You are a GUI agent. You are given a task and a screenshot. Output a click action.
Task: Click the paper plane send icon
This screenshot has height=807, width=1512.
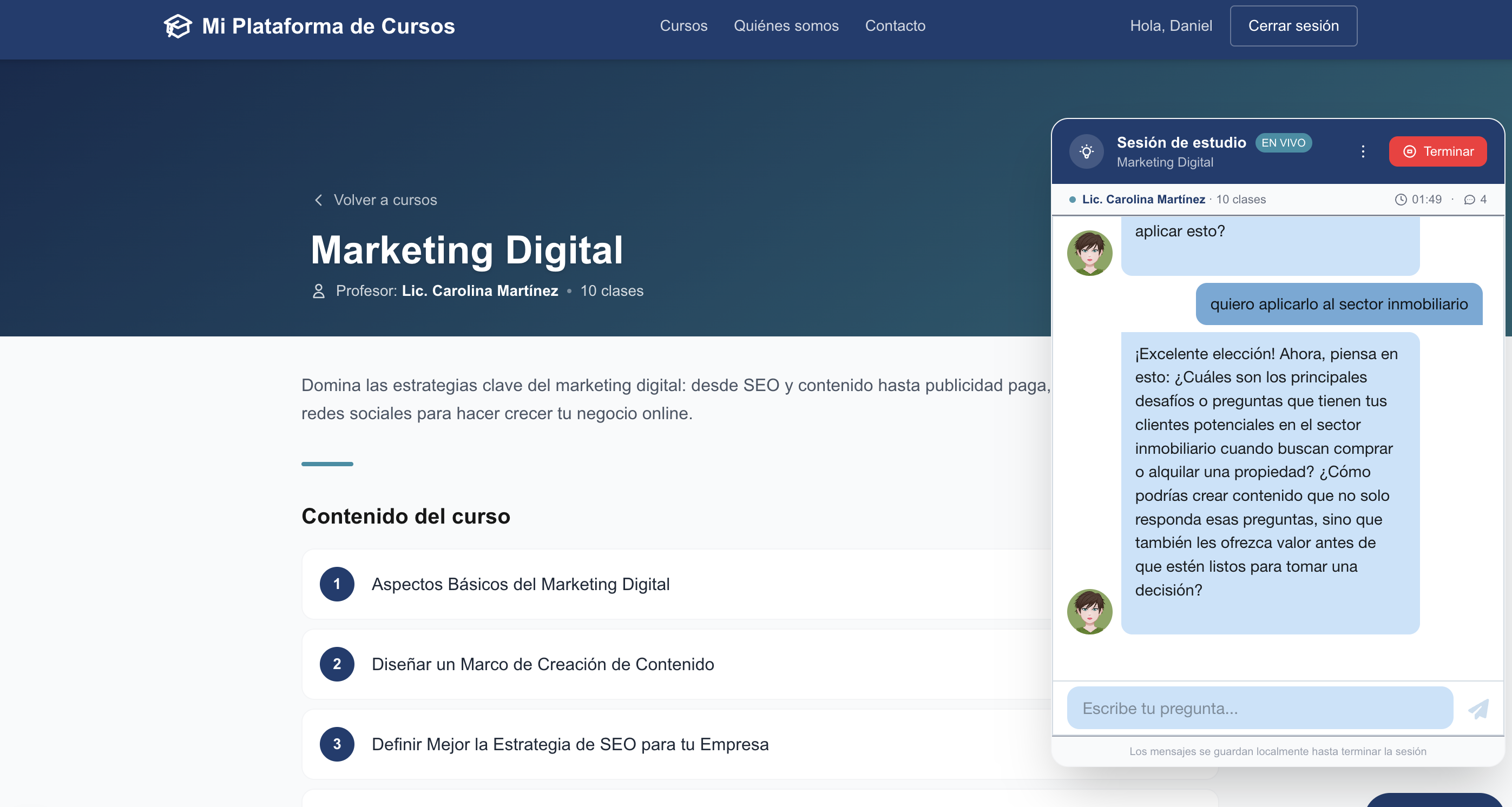pos(1478,709)
